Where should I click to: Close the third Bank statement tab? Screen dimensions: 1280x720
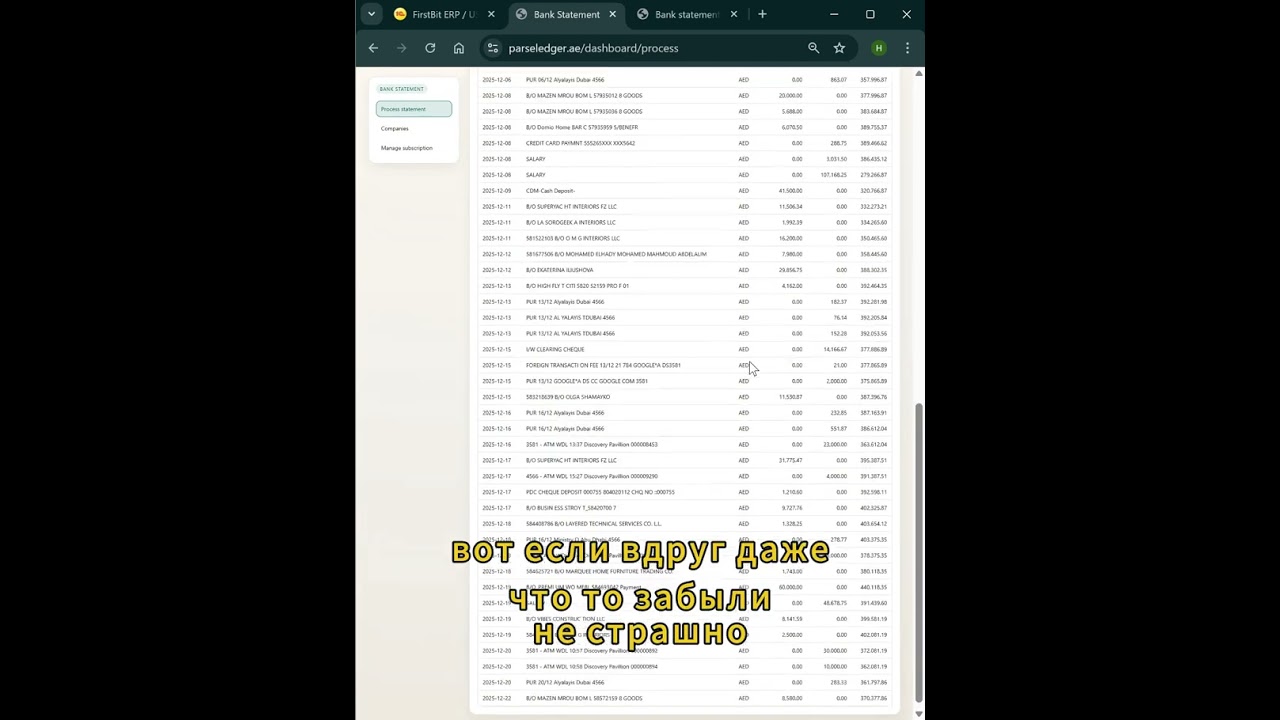click(x=734, y=14)
